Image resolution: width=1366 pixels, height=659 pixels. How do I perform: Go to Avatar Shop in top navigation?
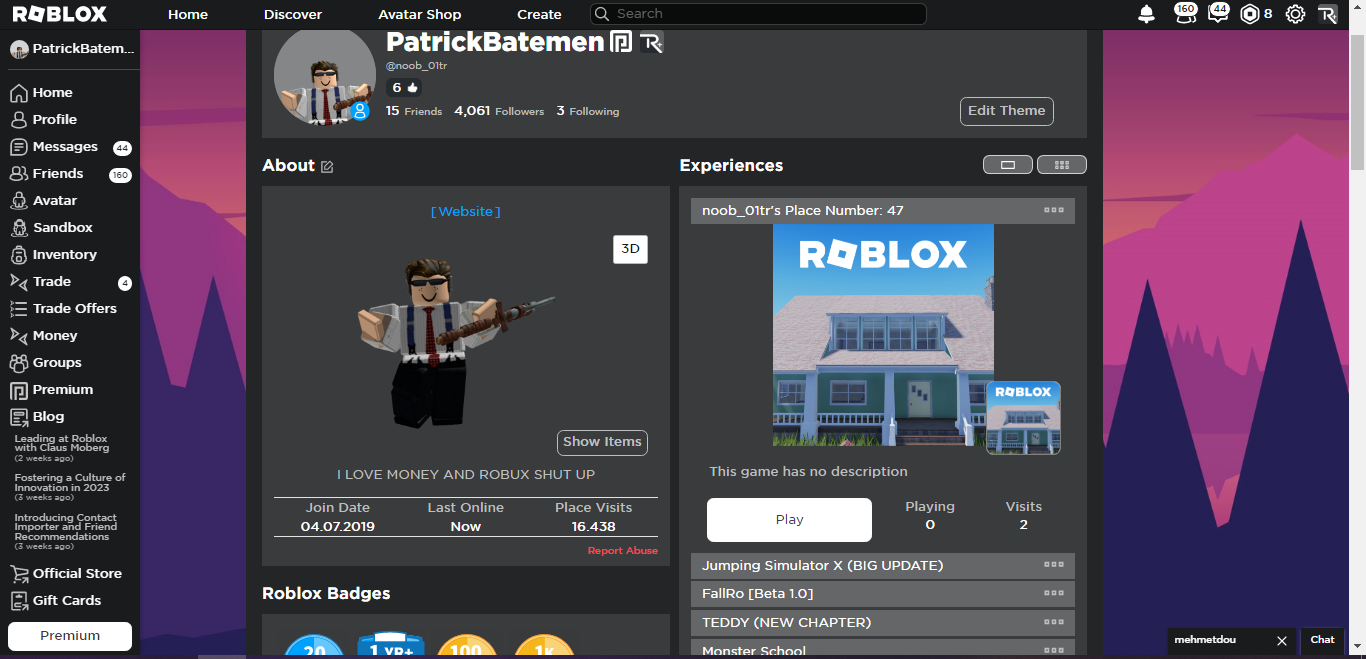(419, 14)
